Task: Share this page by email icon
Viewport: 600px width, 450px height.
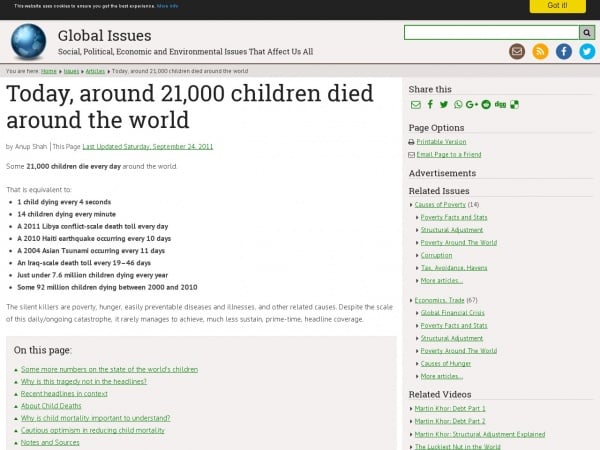Action: point(416,105)
